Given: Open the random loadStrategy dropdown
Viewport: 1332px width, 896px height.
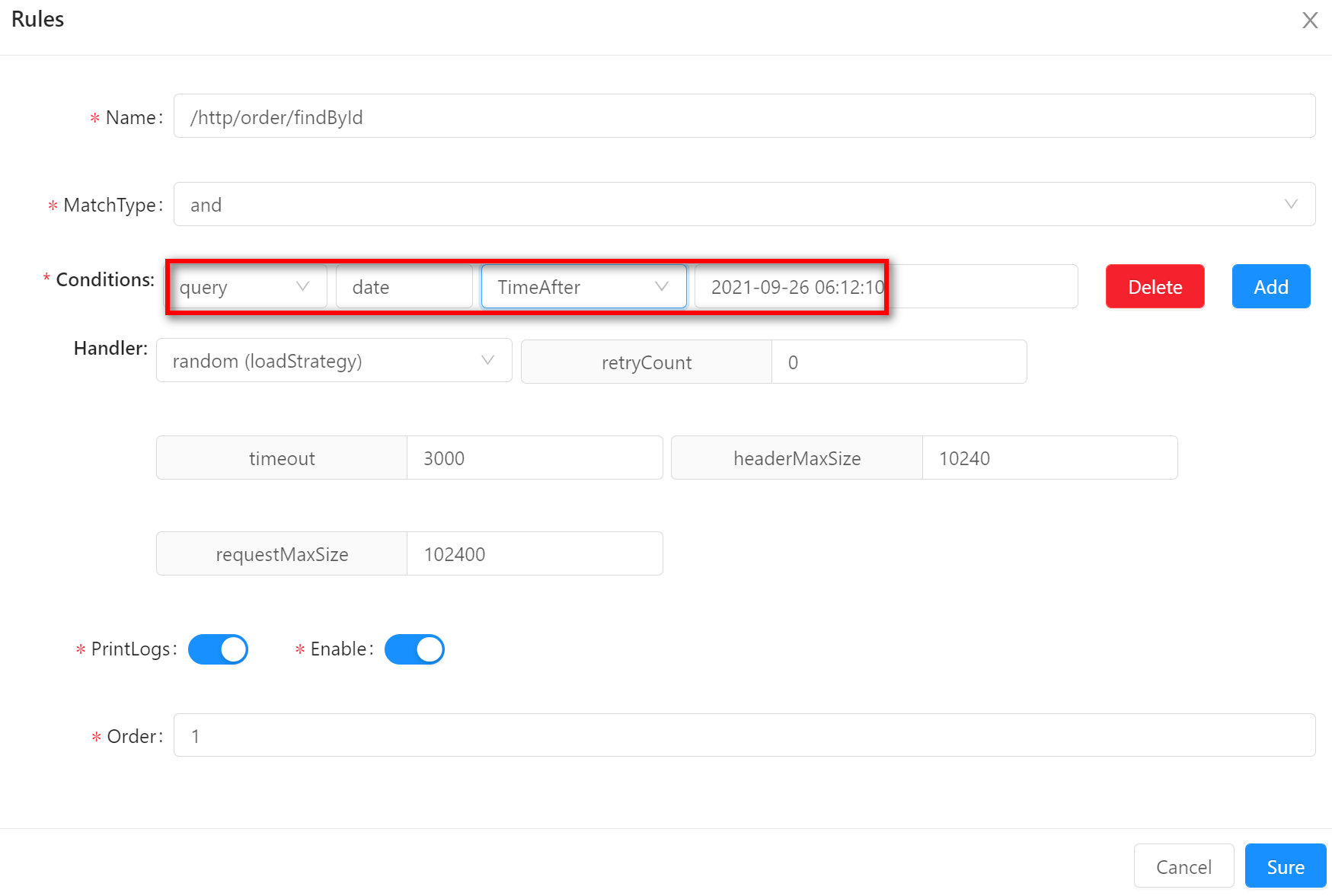Looking at the screenshot, I should pos(334,361).
